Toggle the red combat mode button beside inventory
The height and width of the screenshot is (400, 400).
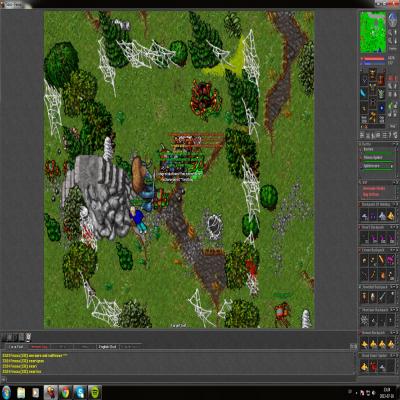392,78
